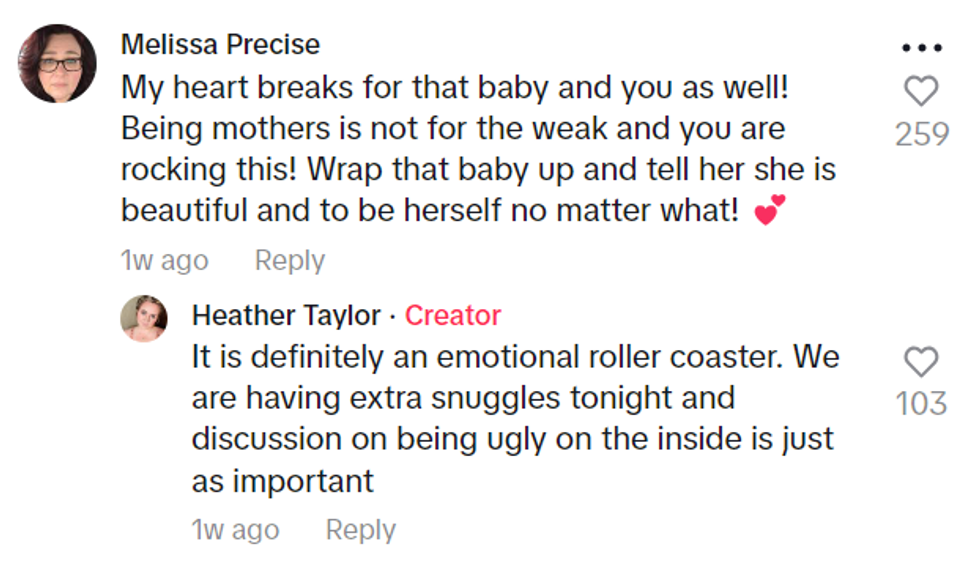Viewport: 980px width, 569px height.
Task: Click the timestamp under Heather's reply
Action: point(235,530)
